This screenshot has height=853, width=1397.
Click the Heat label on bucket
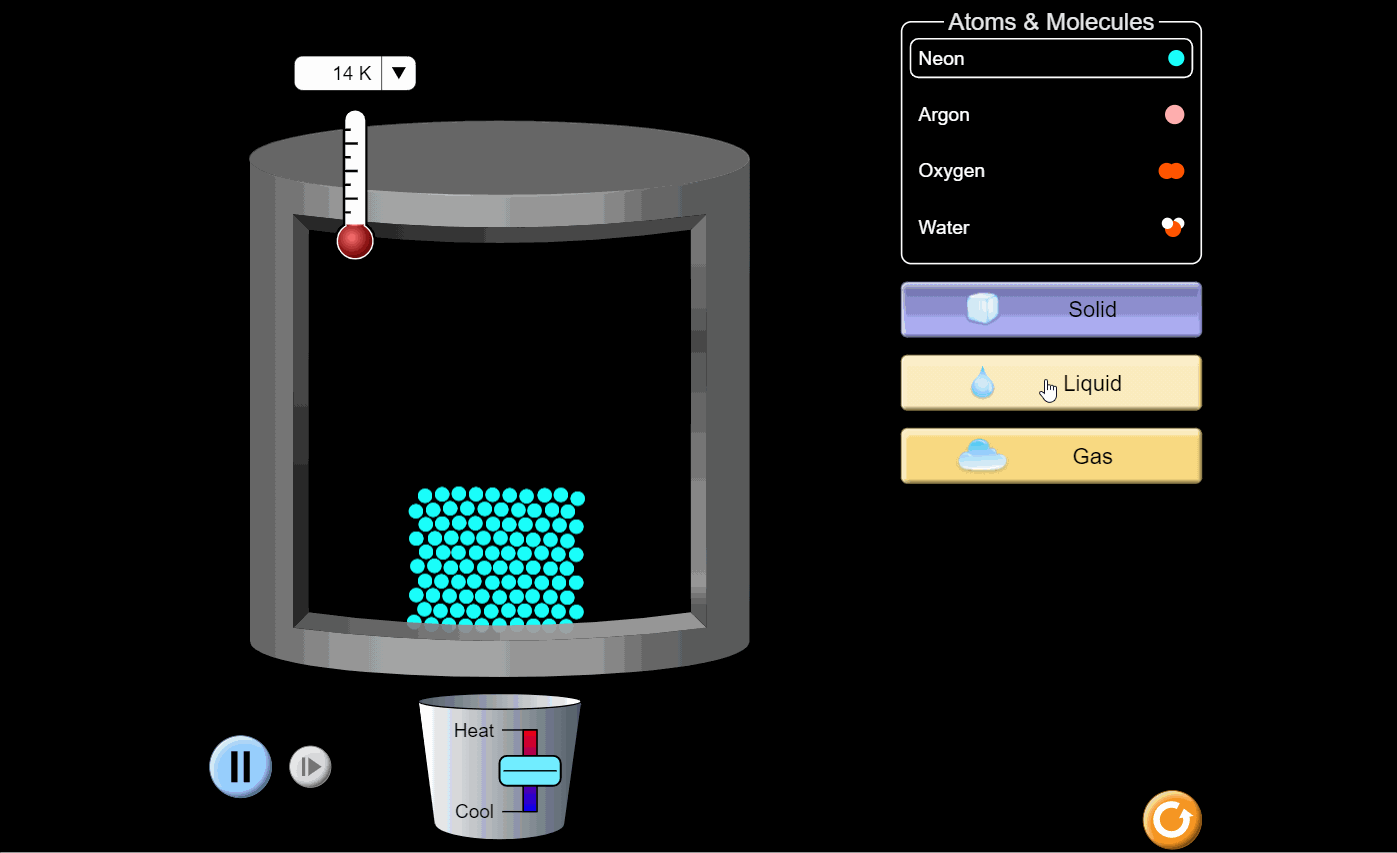[x=474, y=731]
